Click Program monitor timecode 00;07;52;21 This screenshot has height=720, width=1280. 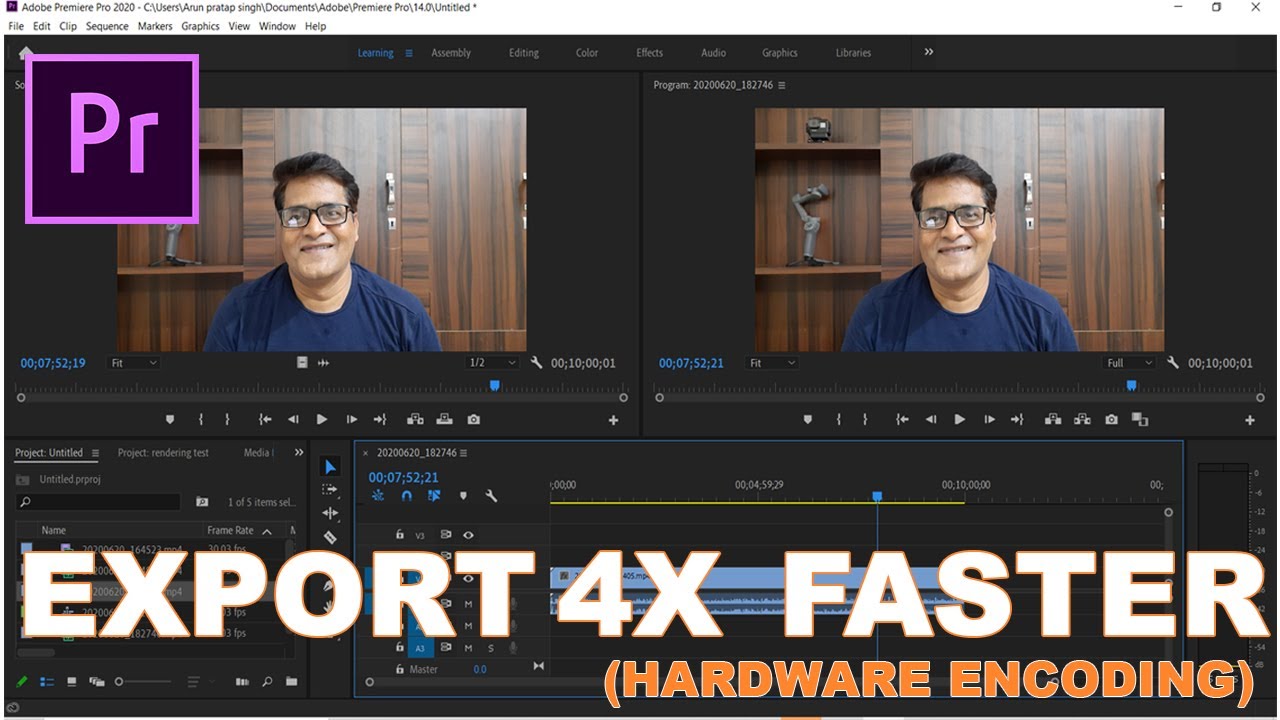coord(691,363)
